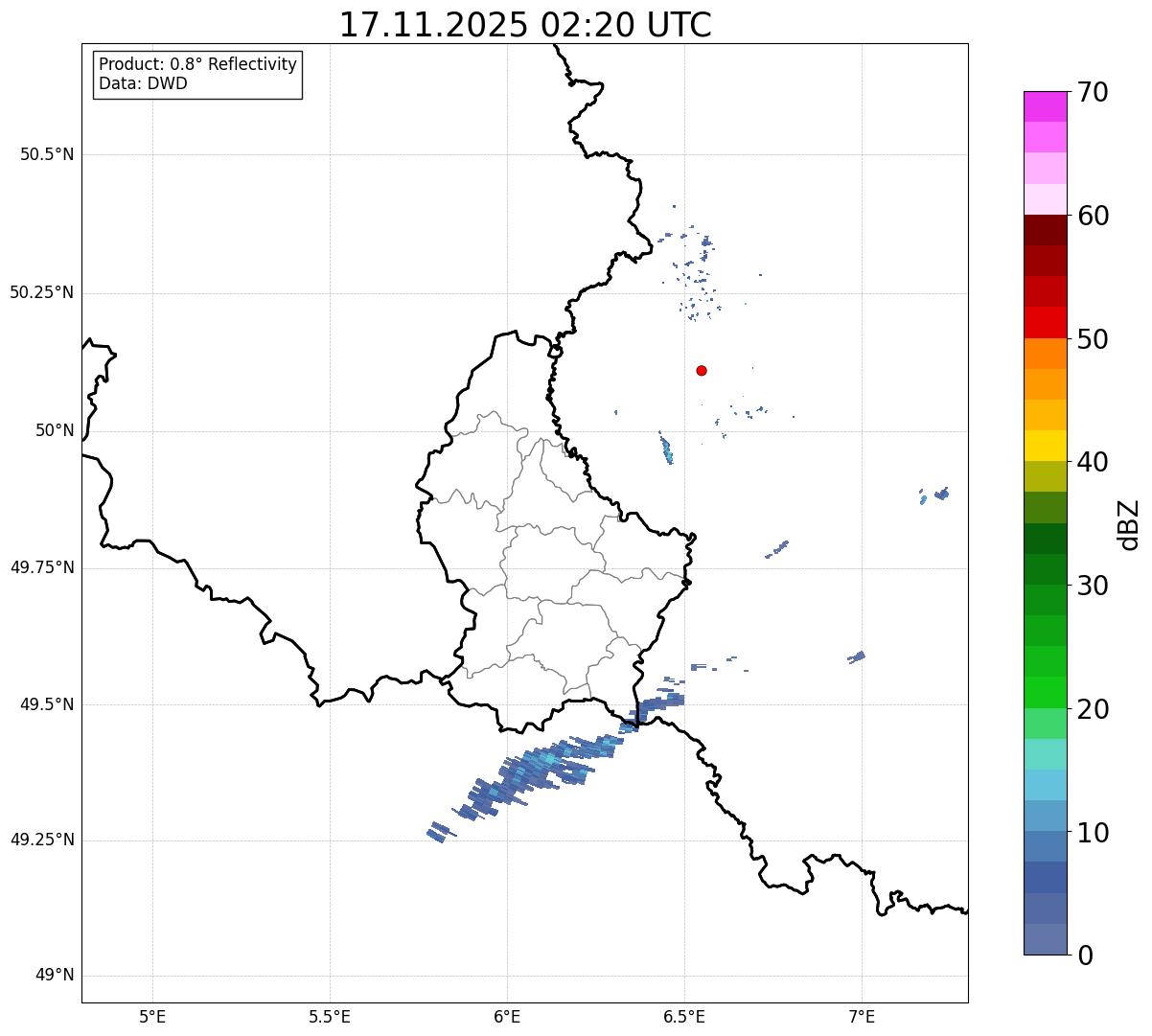Click the 5°E longitude tick label
The width and height of the screenshot is (1152, 1036).
[152, 1016]
